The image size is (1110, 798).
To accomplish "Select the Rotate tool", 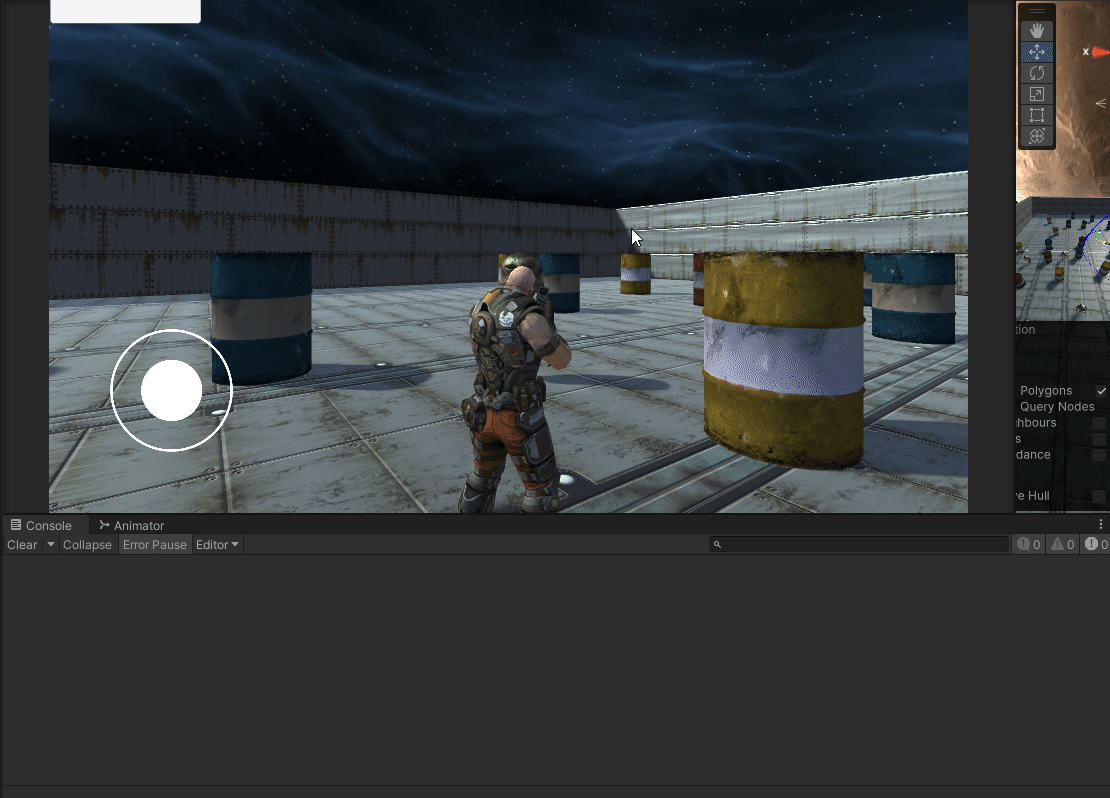I will [1036, 73].
